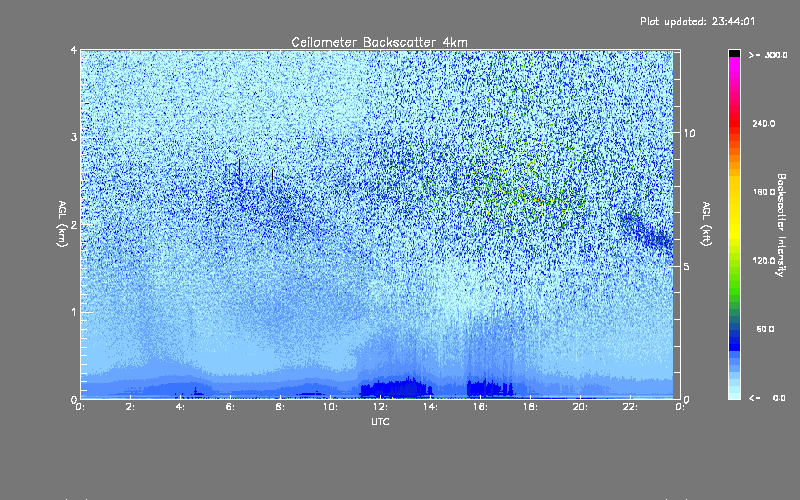Viewport: 800px width, 500px height.
Task: Click the dark blue low cloud near 16-17 UTC
Action: [490, 389]
